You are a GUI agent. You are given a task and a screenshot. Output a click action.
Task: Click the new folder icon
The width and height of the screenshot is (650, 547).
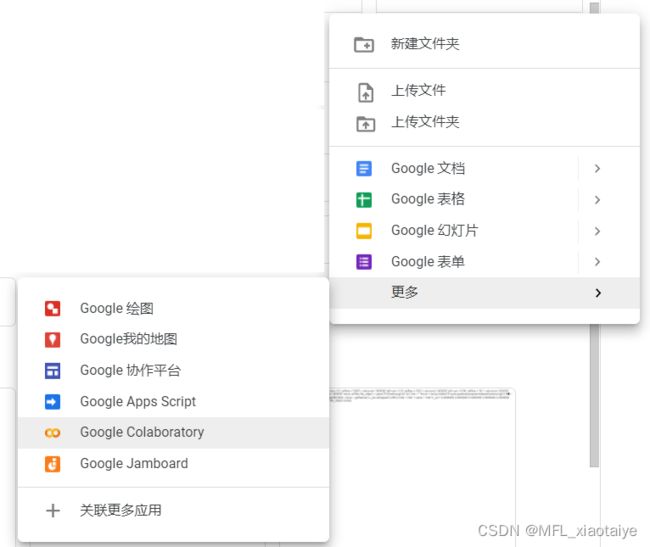(x=364, y=44)
